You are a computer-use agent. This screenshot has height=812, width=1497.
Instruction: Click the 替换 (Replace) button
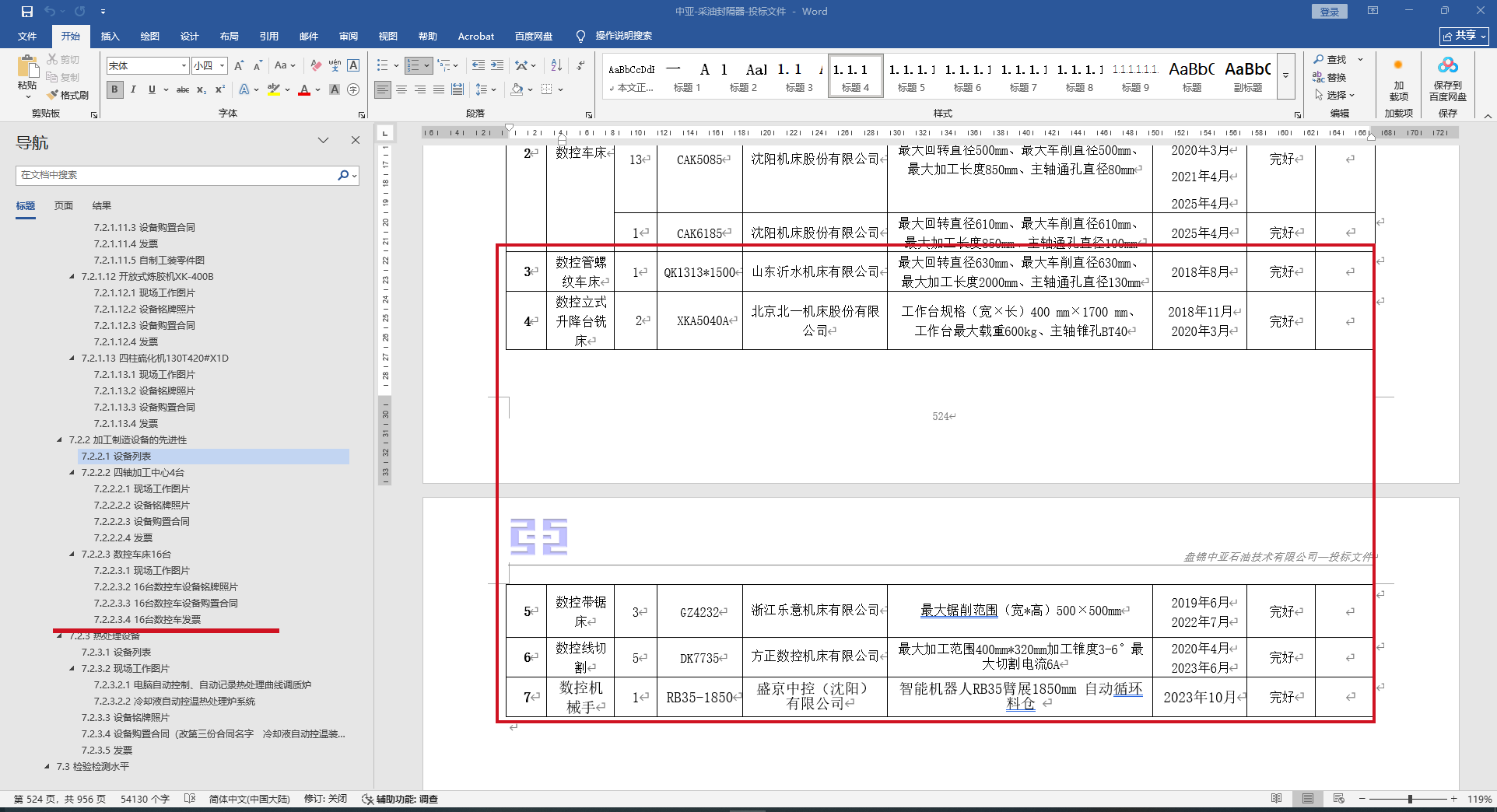coord(1330,77)
